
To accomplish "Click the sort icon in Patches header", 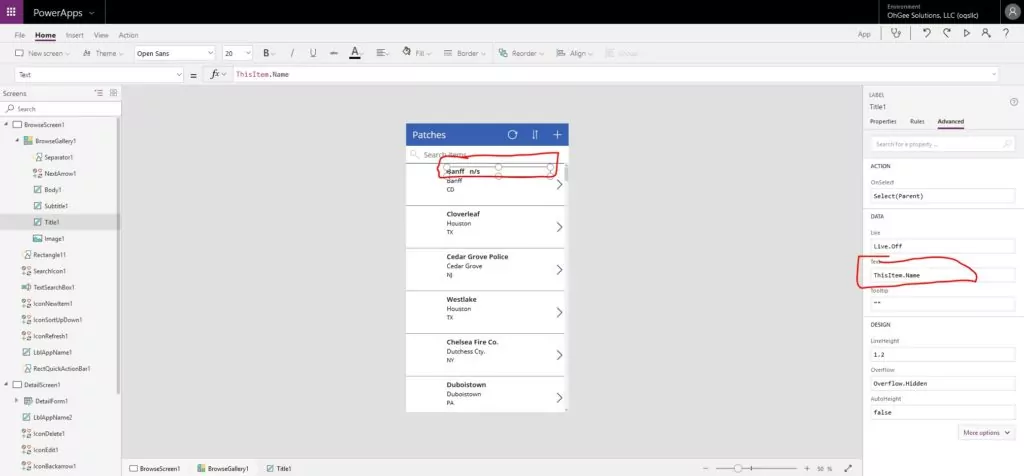I will [535, 135].
